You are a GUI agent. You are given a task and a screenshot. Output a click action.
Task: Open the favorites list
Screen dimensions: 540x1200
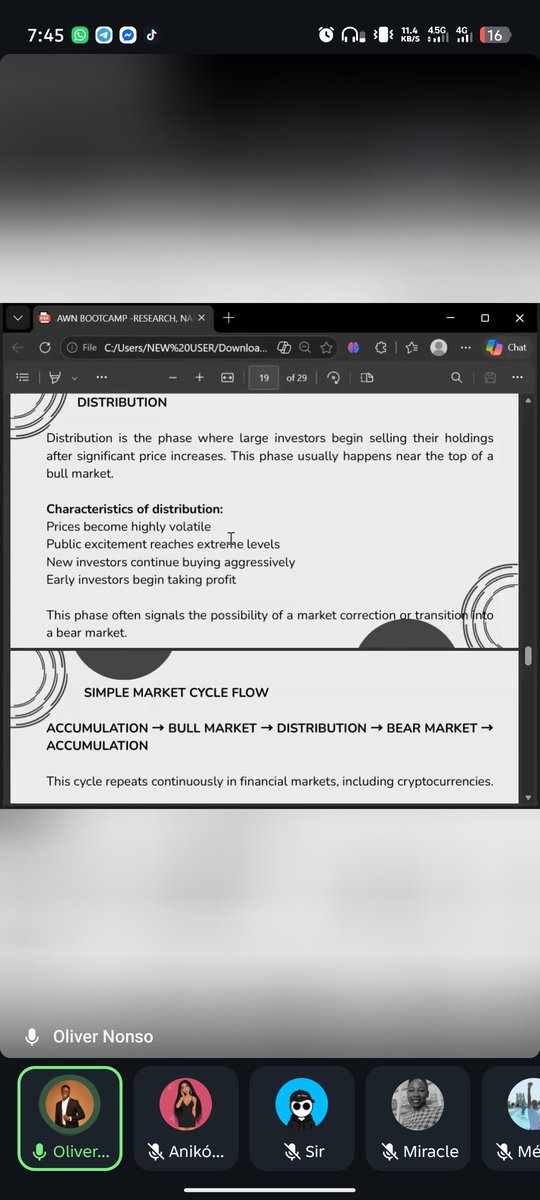pos(411,347)
